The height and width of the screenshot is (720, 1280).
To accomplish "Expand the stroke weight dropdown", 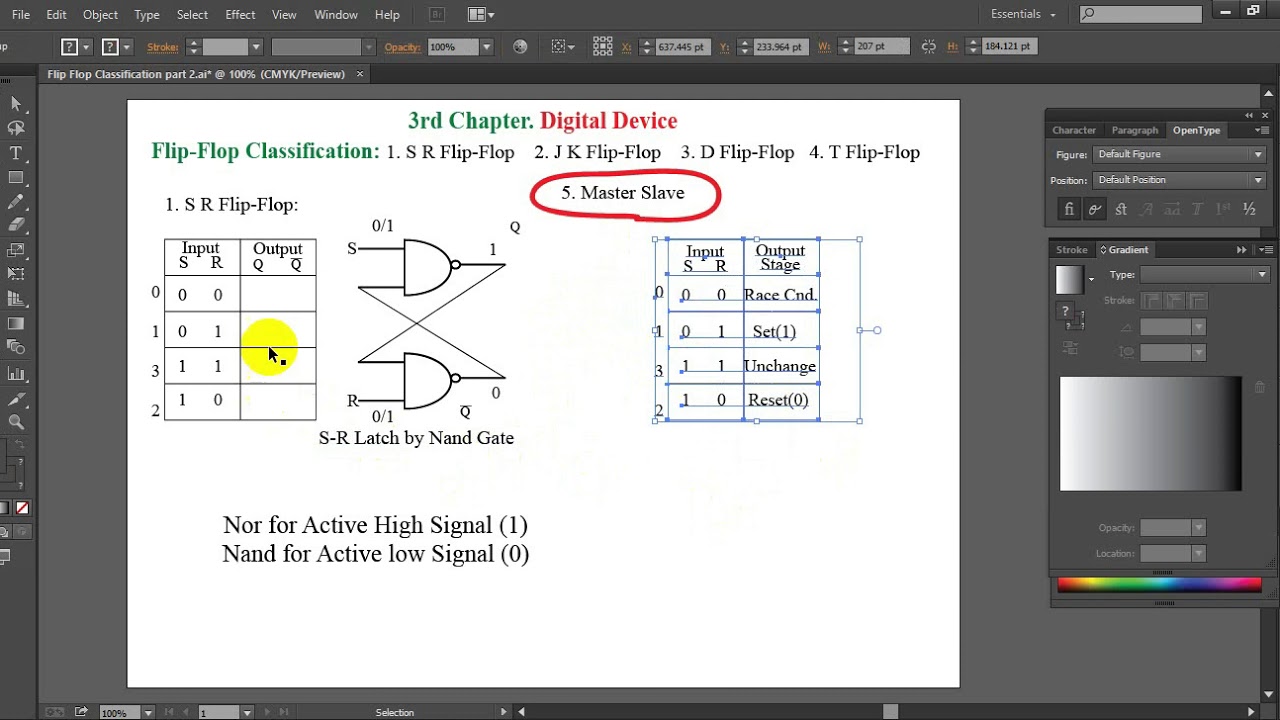I will 256,47.
